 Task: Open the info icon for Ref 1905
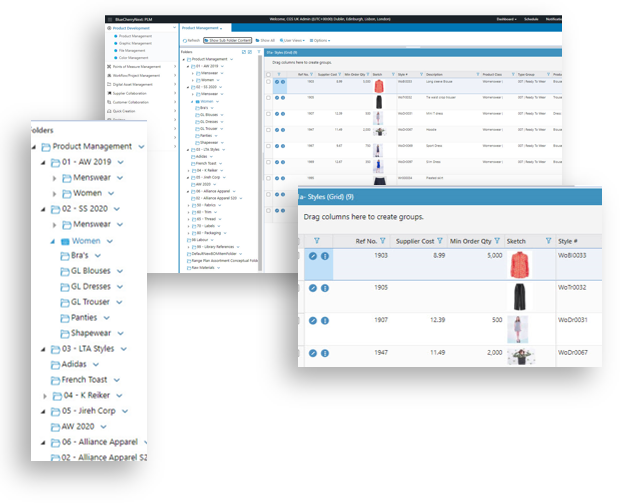tap(325, 288)
